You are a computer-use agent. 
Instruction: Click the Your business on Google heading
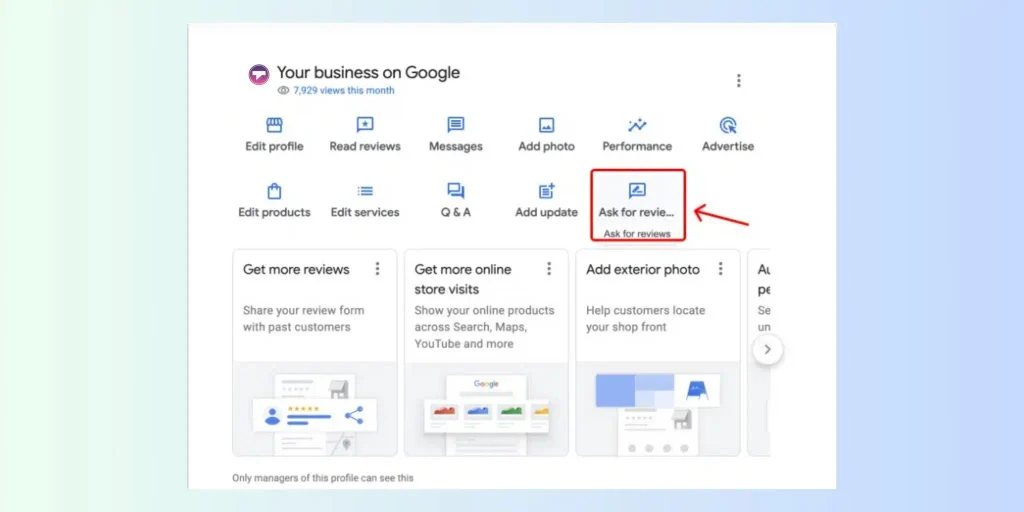pos(368,72)
